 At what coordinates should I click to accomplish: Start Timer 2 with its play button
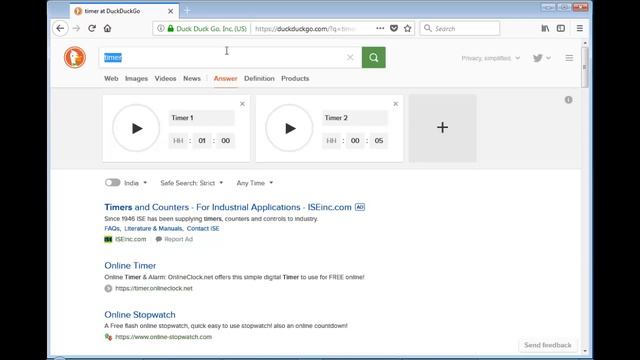coord(289,128)
